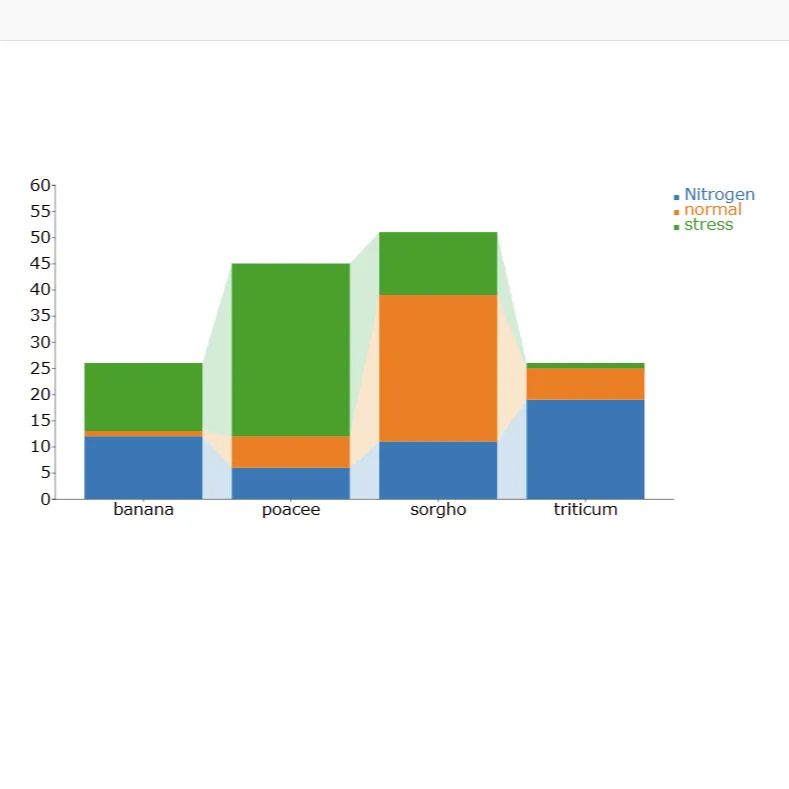
Task: Click the banana x-axis label
Action: pos(143,510)
